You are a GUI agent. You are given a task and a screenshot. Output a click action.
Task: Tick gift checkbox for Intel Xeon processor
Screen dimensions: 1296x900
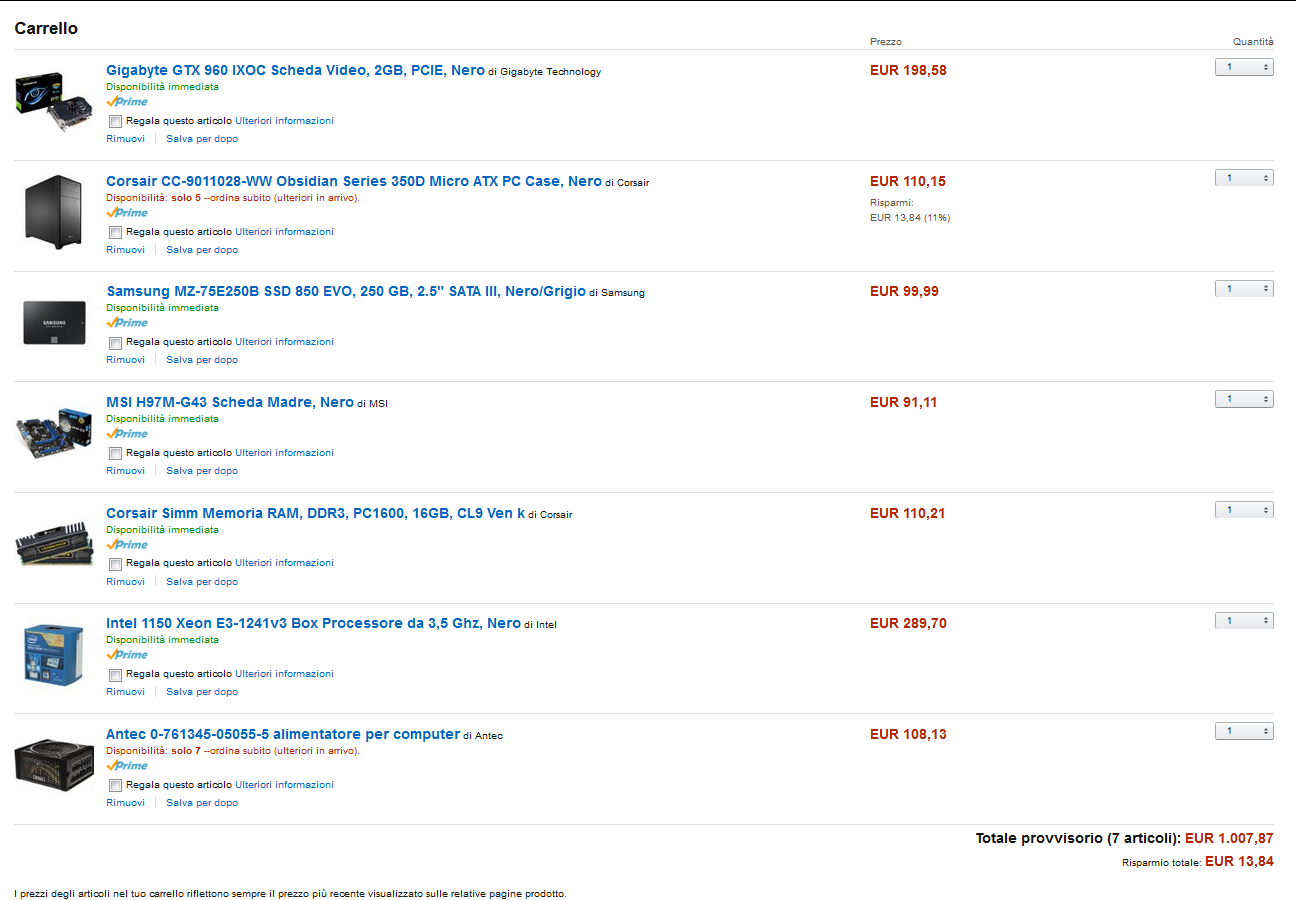(x=115, y=674)
